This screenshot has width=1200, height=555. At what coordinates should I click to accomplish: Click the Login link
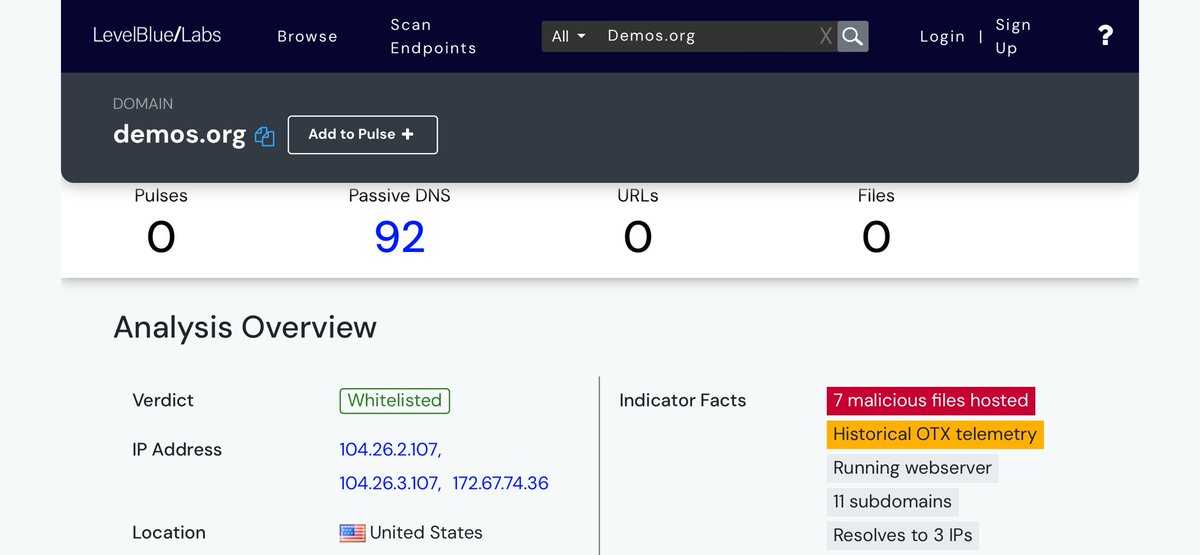[x=942, y=36]
